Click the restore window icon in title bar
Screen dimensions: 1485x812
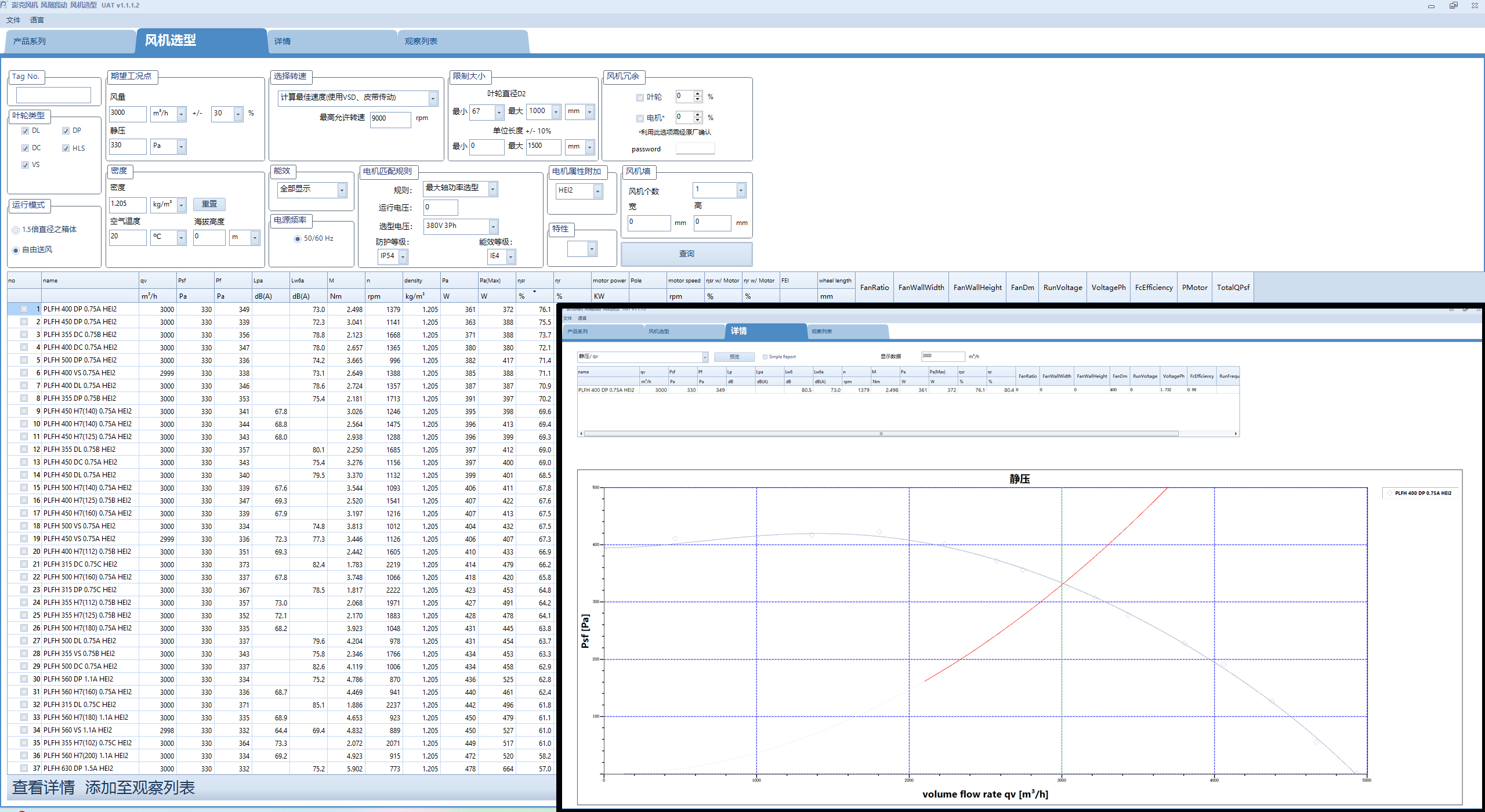[x=1453, y=5]
